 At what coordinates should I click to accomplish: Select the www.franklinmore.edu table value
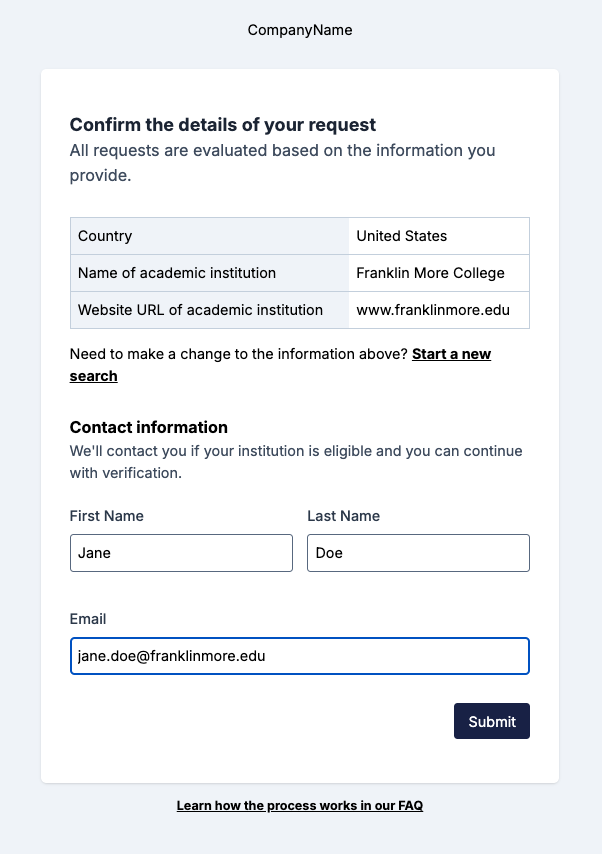pyautogui.click(x=433, y=310)
